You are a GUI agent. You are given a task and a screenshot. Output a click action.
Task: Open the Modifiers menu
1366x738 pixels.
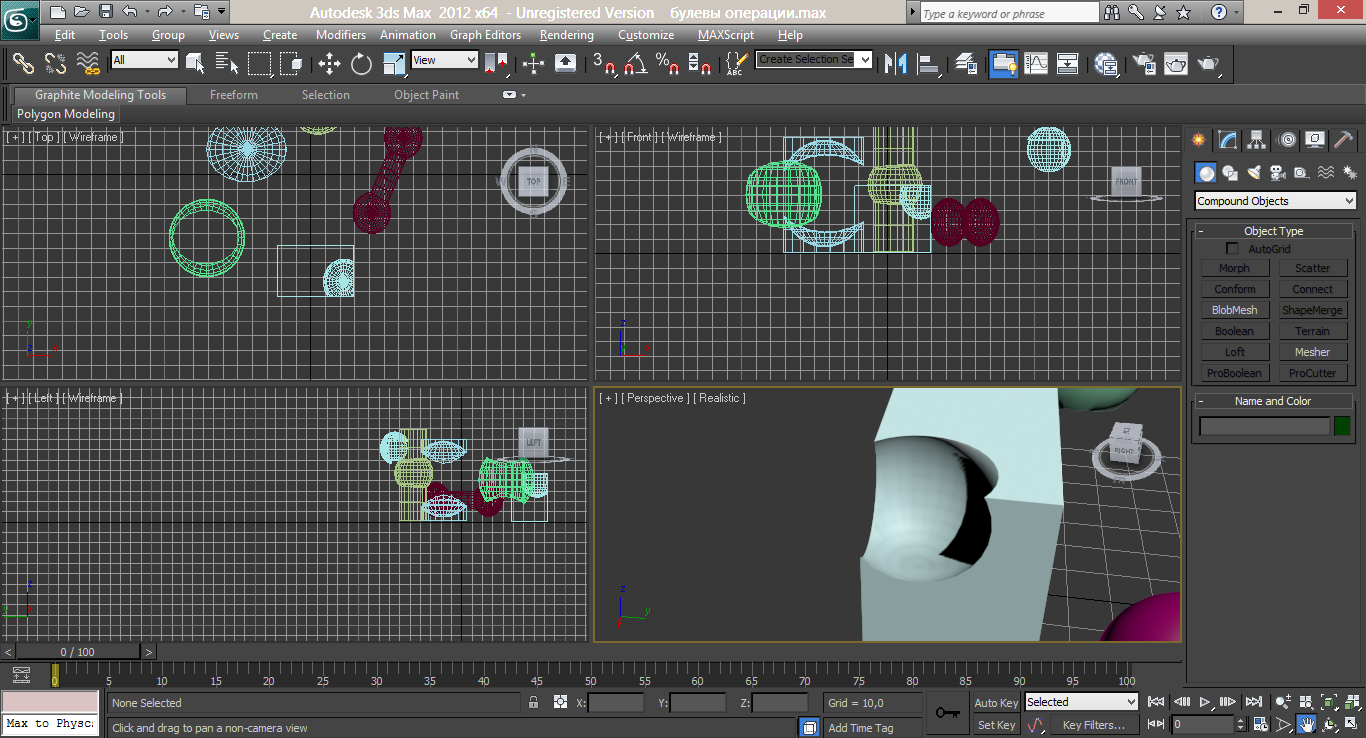point(341,35)
